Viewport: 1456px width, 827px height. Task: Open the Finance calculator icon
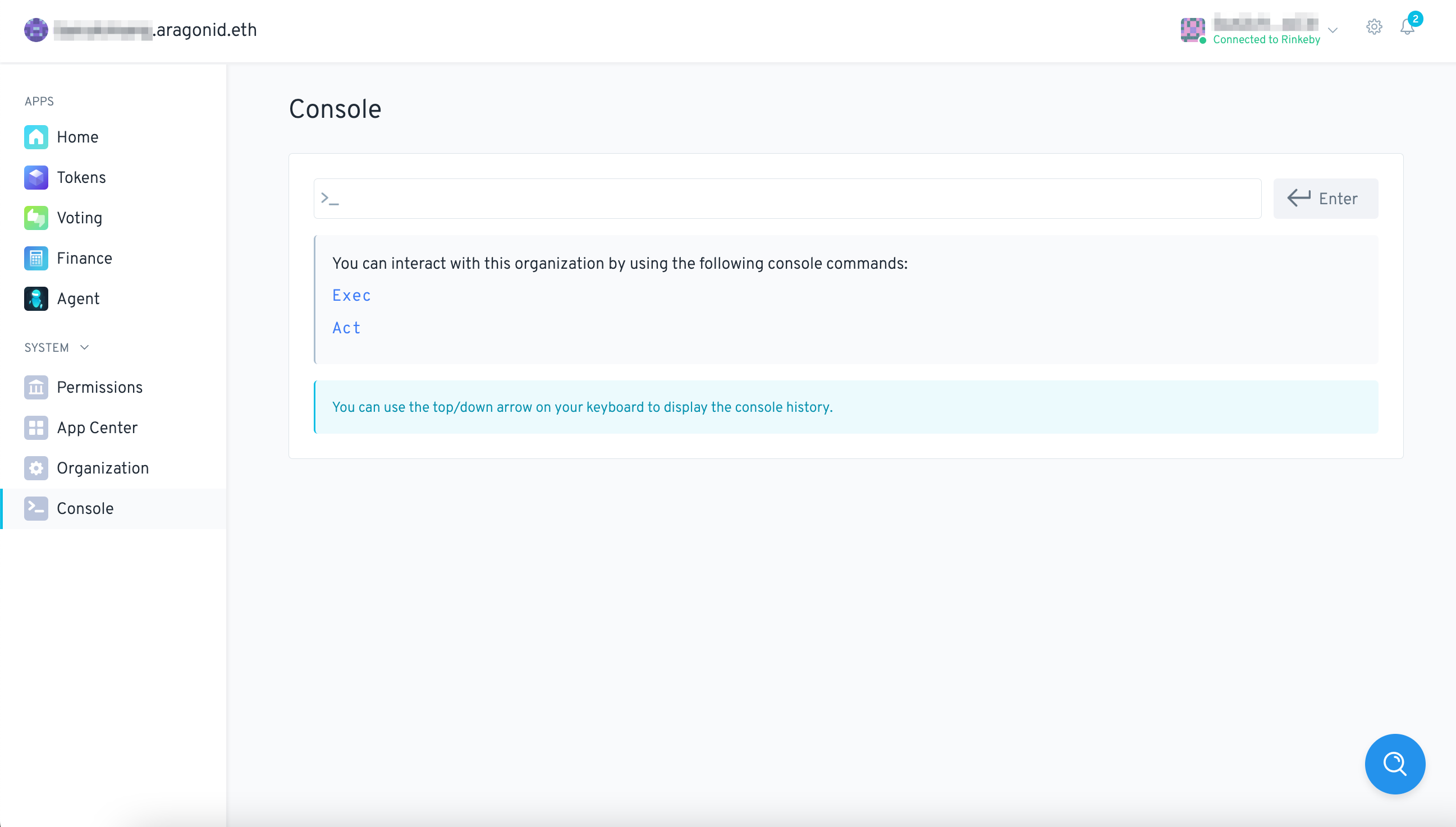(x=36, y=259)
